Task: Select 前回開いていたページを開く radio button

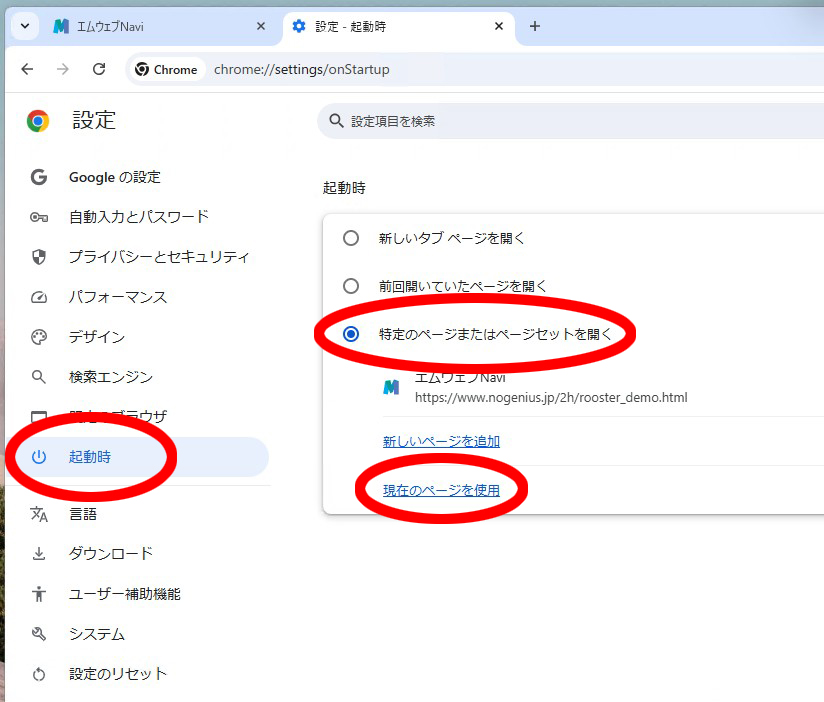Action: click(351, 286)
